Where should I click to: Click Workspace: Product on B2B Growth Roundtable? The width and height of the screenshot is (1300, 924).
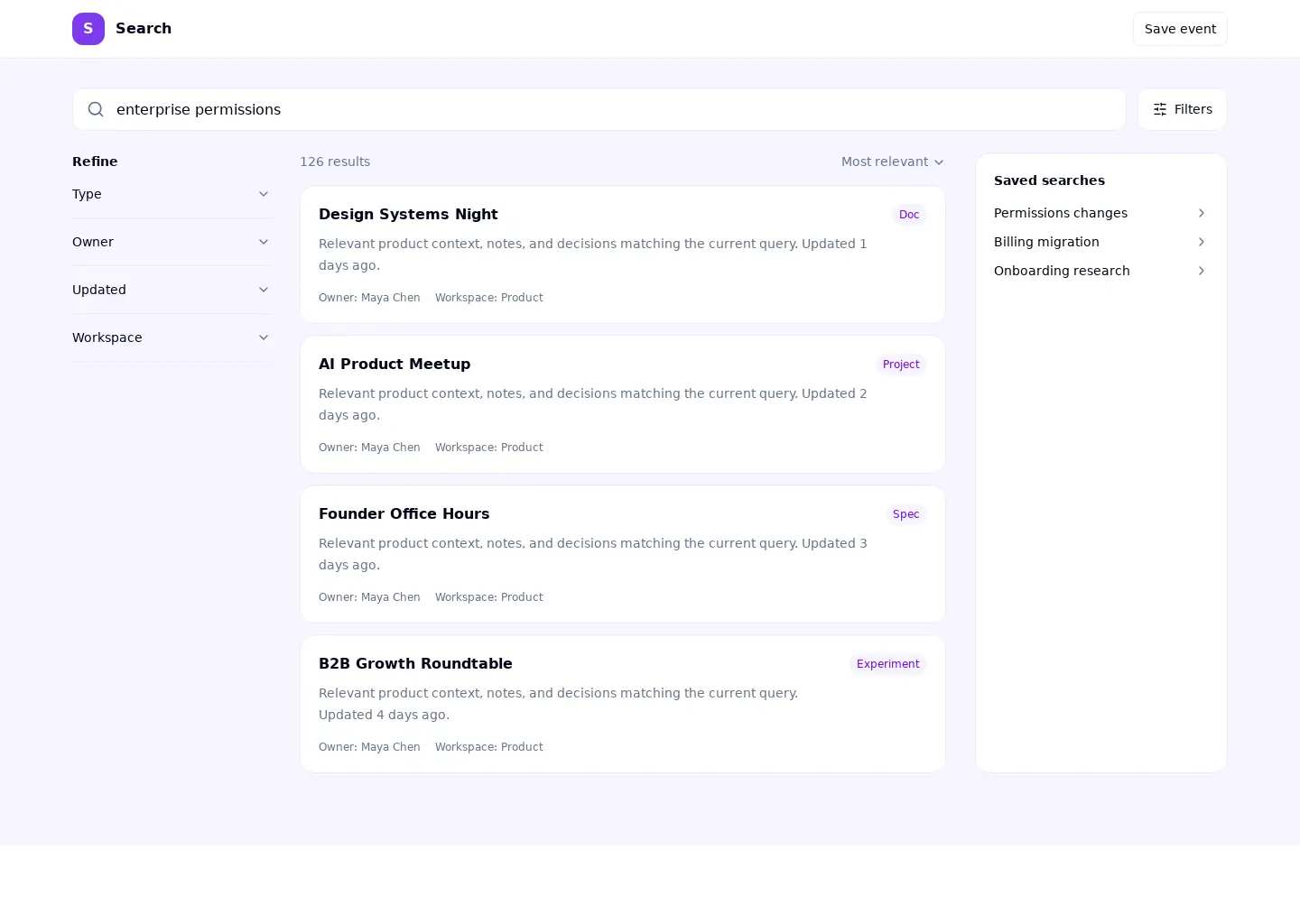[x=489, y=747]
